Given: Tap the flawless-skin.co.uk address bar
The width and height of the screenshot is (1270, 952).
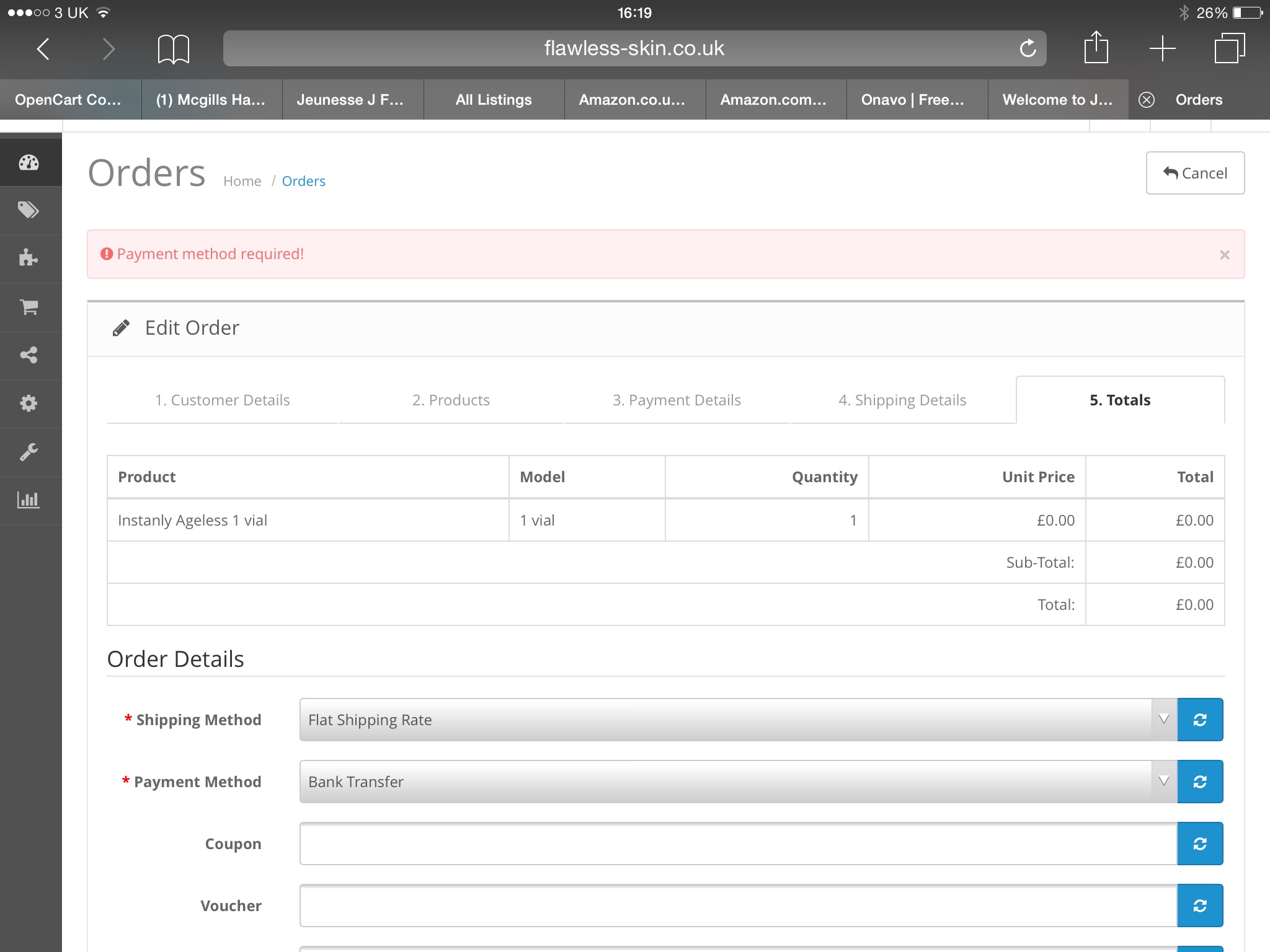Looking at the screenshot, I should (x=634, y=48).
